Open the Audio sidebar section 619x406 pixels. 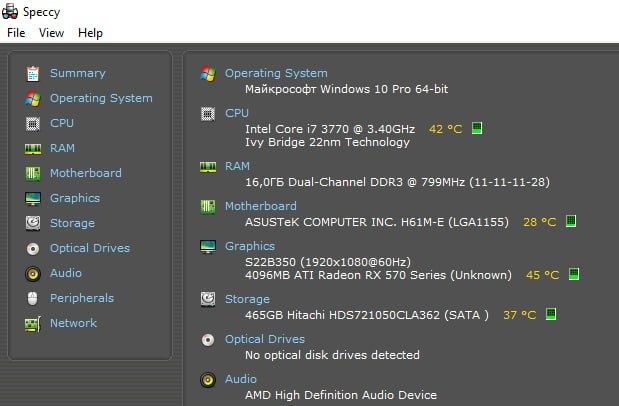coord(66,273)
